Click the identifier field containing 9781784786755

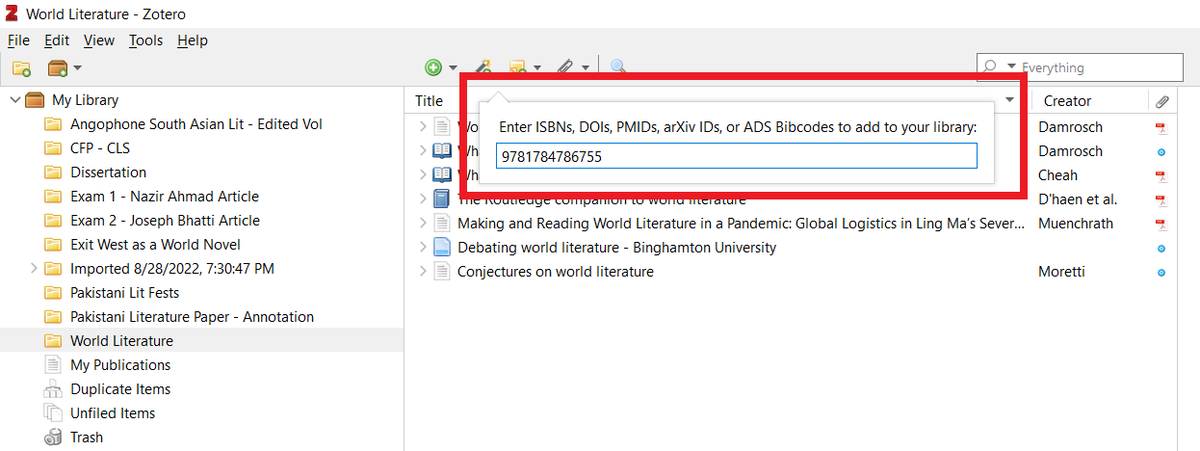point(736,156)
